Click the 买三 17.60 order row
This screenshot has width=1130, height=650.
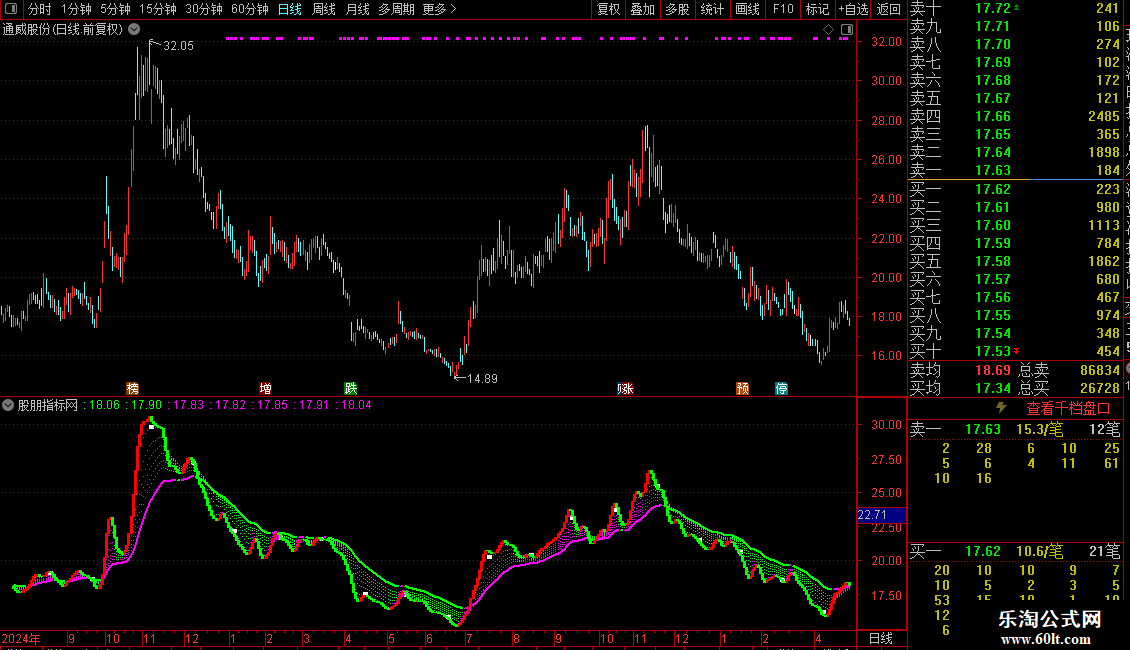pyautogui.click(x=1015, y=225)
